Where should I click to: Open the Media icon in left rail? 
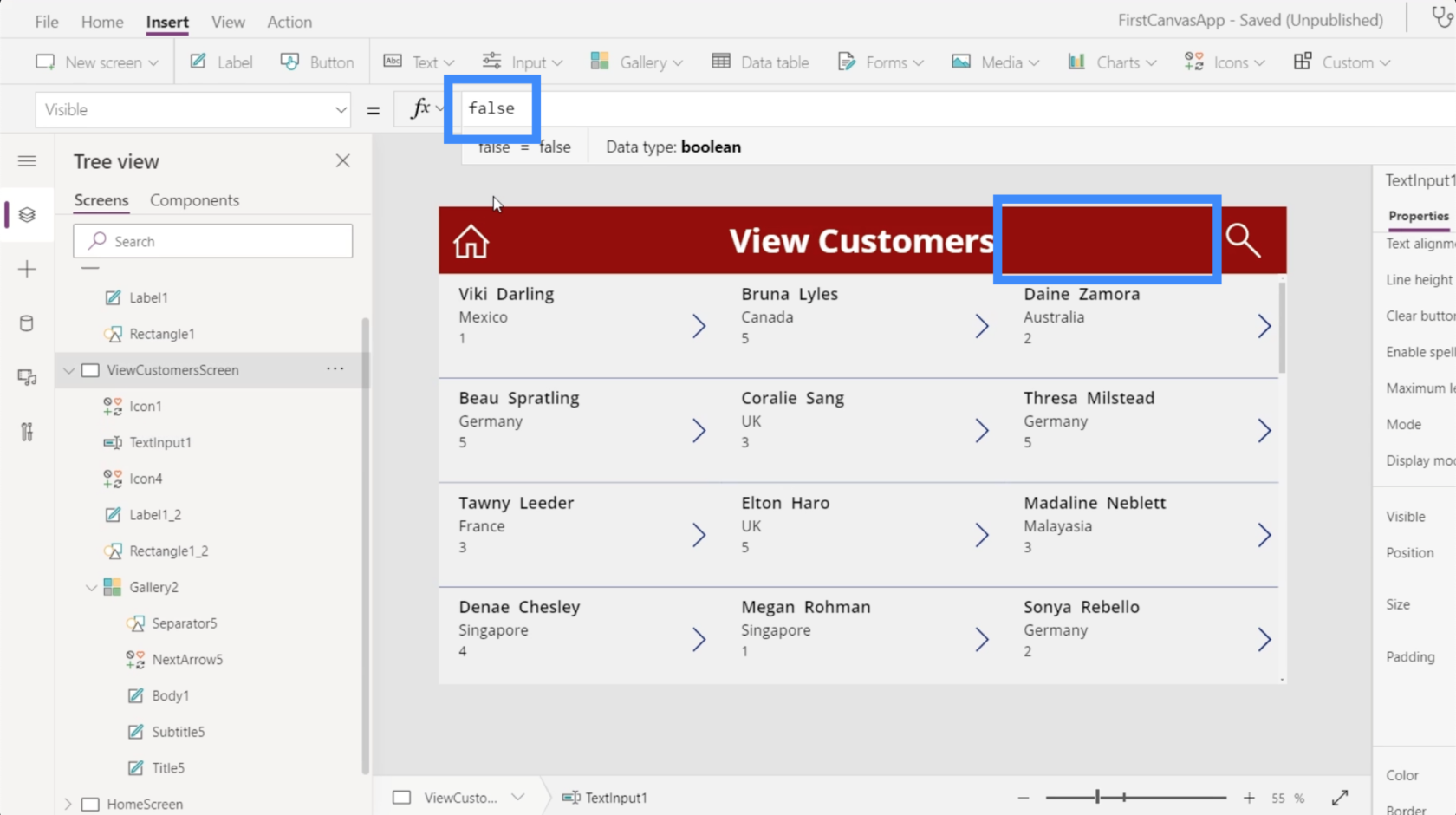click(27, 377)
